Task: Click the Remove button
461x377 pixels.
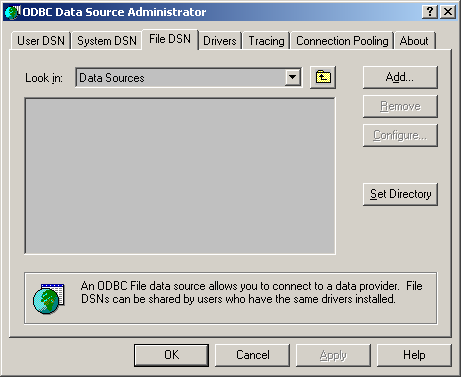Action: 400,106
